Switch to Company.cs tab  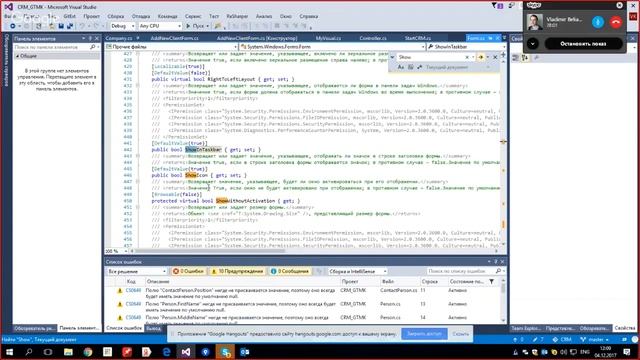(x=119, y=38)
